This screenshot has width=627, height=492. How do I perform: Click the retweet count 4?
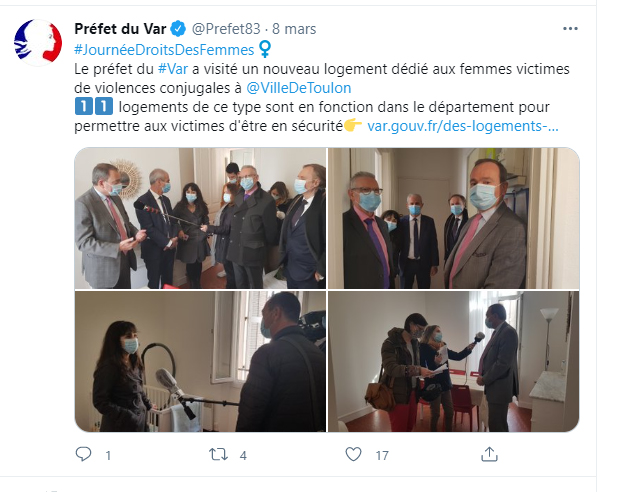[243, 455]
